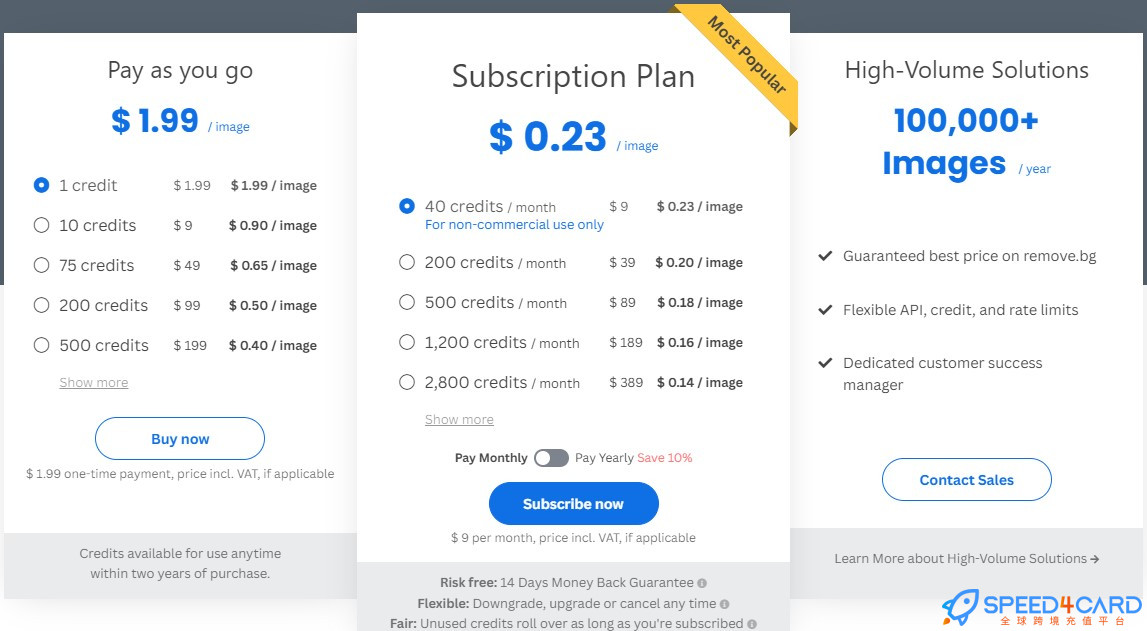Click info icon beside unused credits roll over
The image size is (1147, 631).
751,624
